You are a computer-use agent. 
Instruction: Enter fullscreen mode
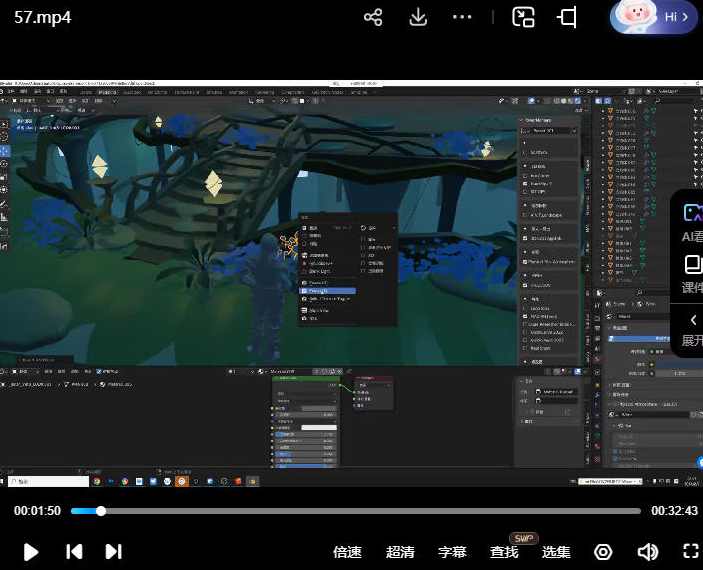pyautogui.click(x=690, y=552)
